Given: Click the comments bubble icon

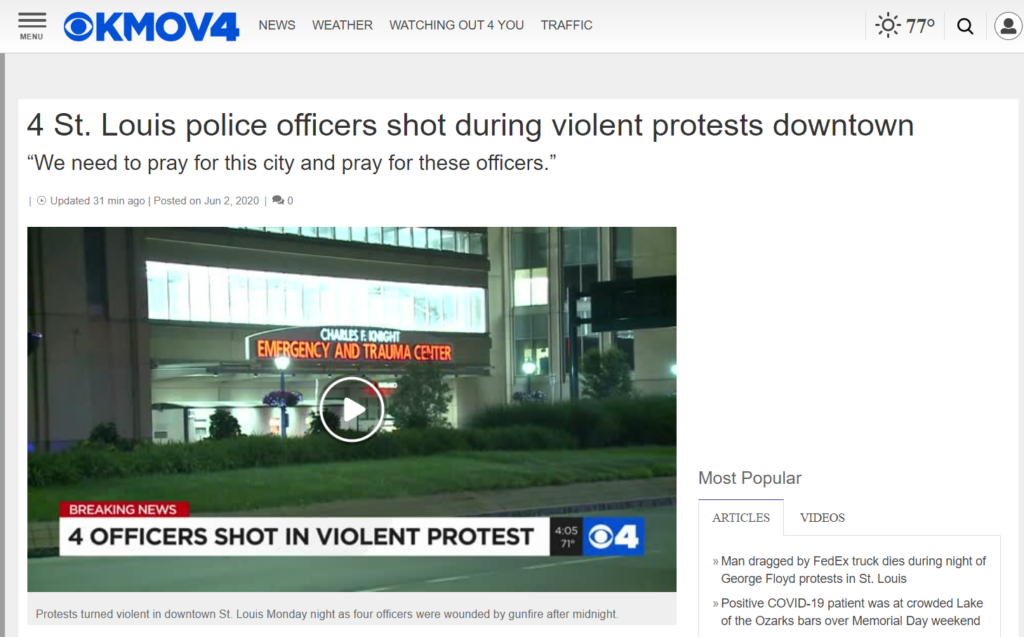Looking at the screenshot, I should tap(278, 201).
